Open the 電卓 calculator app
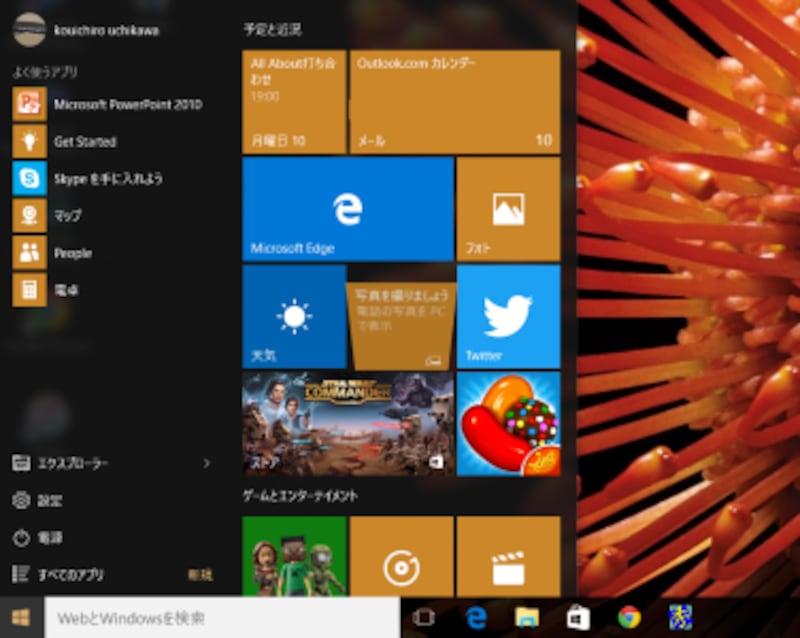800x638 pixels. tap(45, 290)
